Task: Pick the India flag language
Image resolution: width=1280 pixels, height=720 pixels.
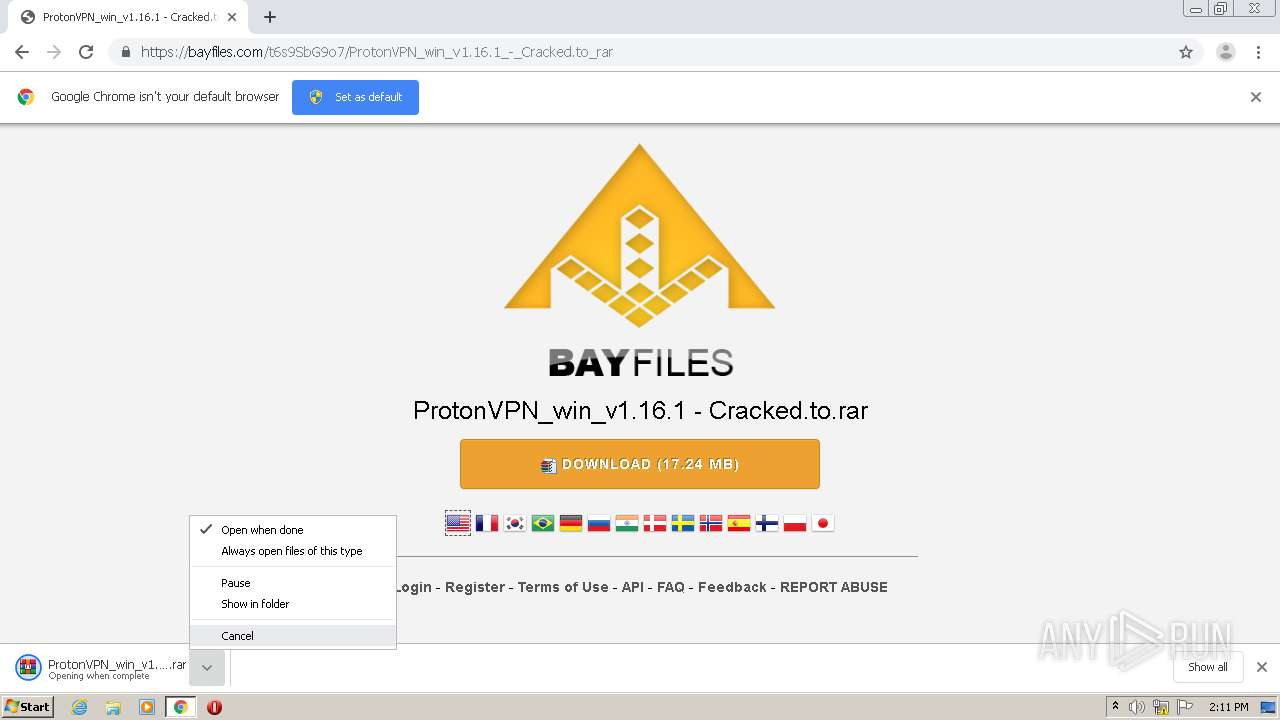Action: (627, 523)
